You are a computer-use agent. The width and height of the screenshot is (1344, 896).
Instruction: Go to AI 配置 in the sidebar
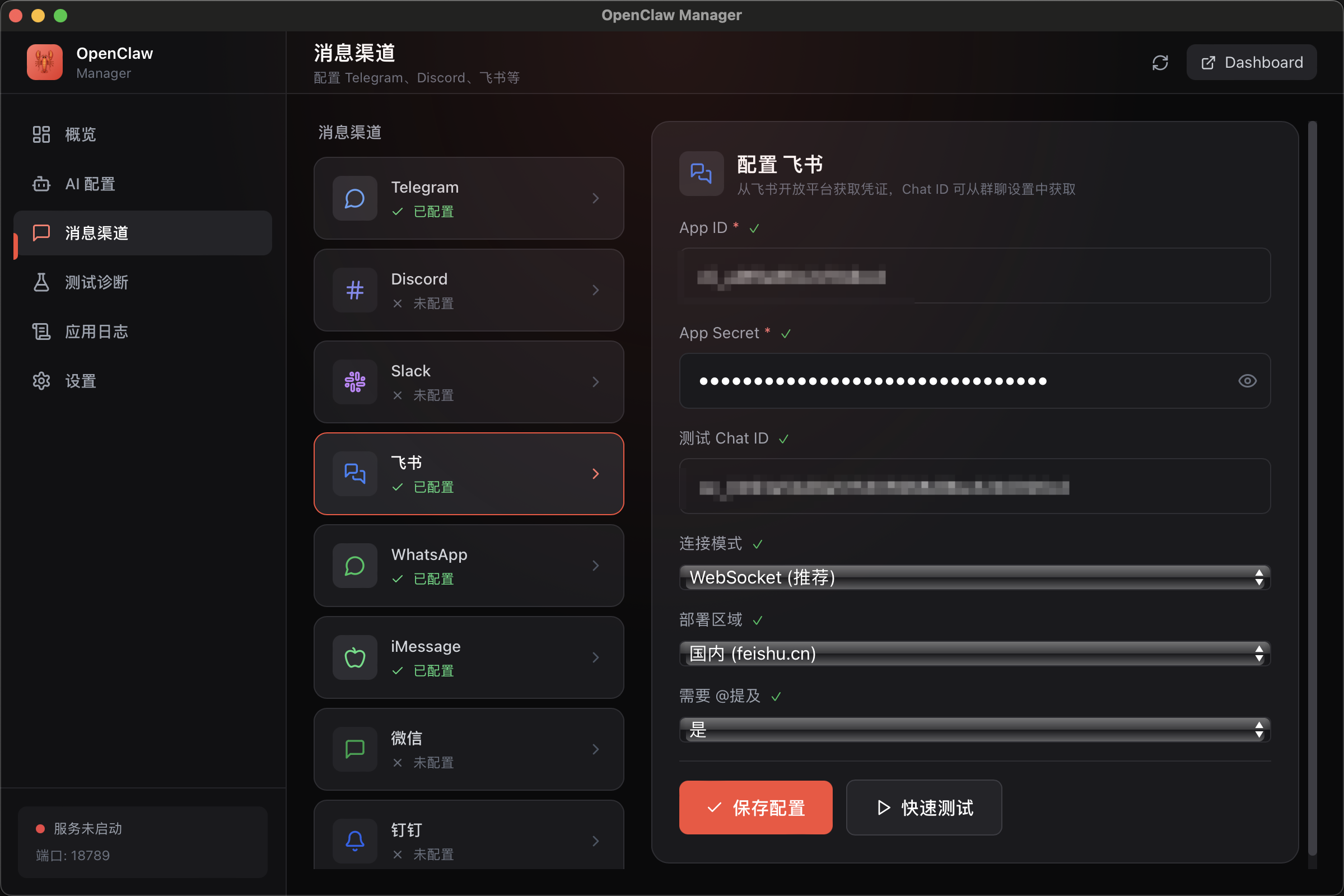coord(142,184)
